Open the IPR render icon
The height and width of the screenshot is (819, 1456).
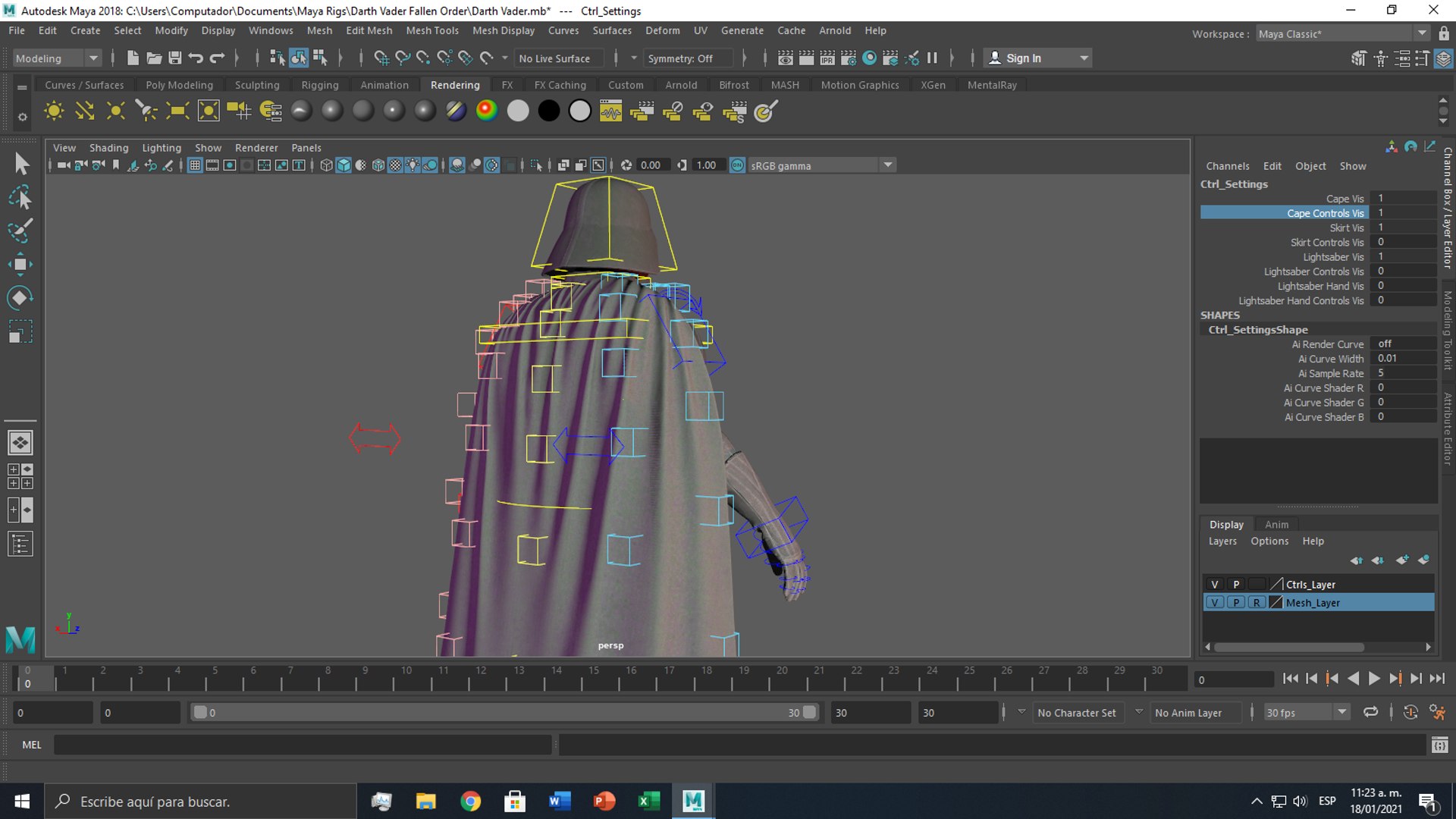[827, 58]
